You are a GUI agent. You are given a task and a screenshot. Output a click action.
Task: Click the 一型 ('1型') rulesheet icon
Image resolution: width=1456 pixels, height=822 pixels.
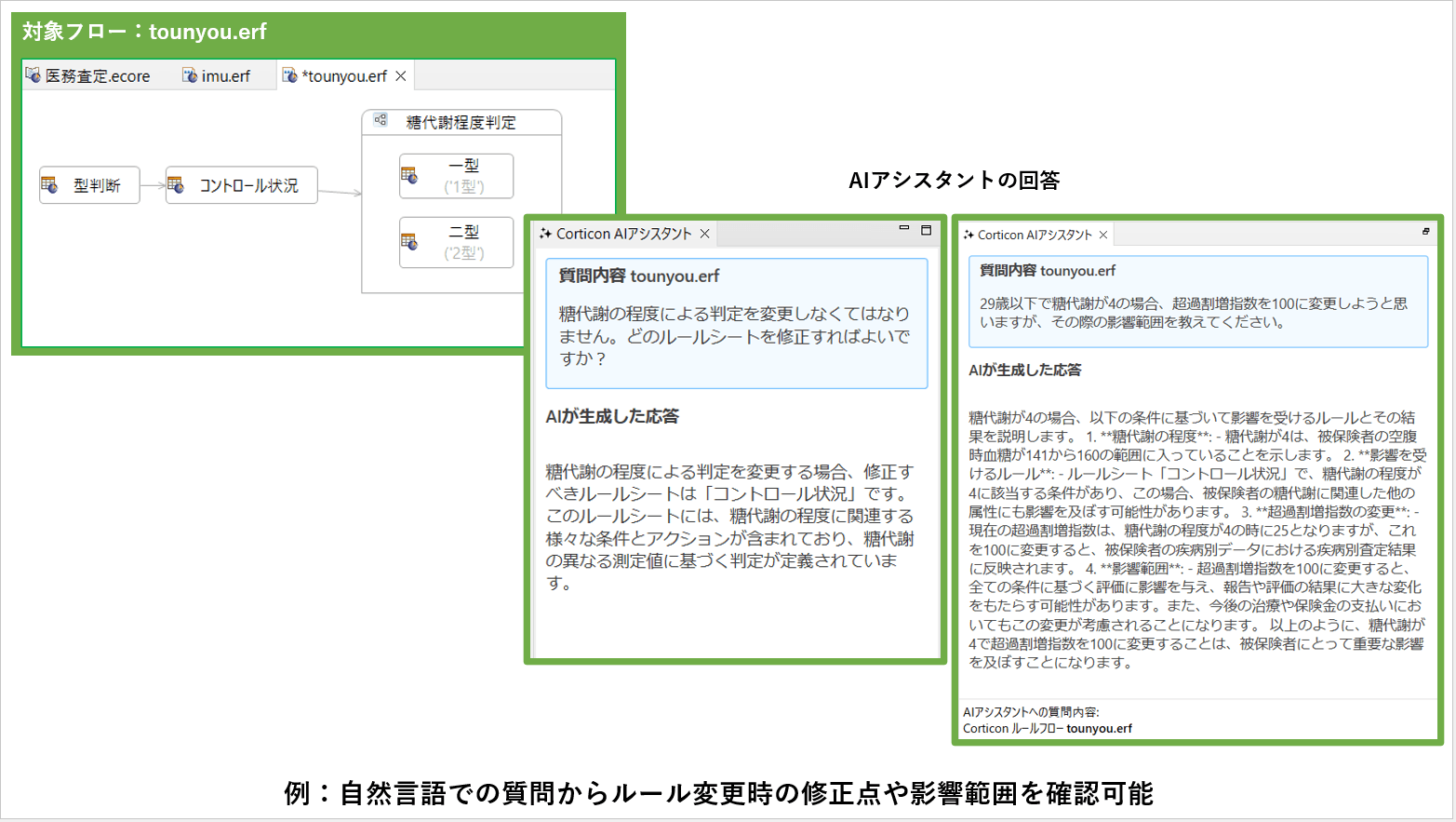(410, 174)
